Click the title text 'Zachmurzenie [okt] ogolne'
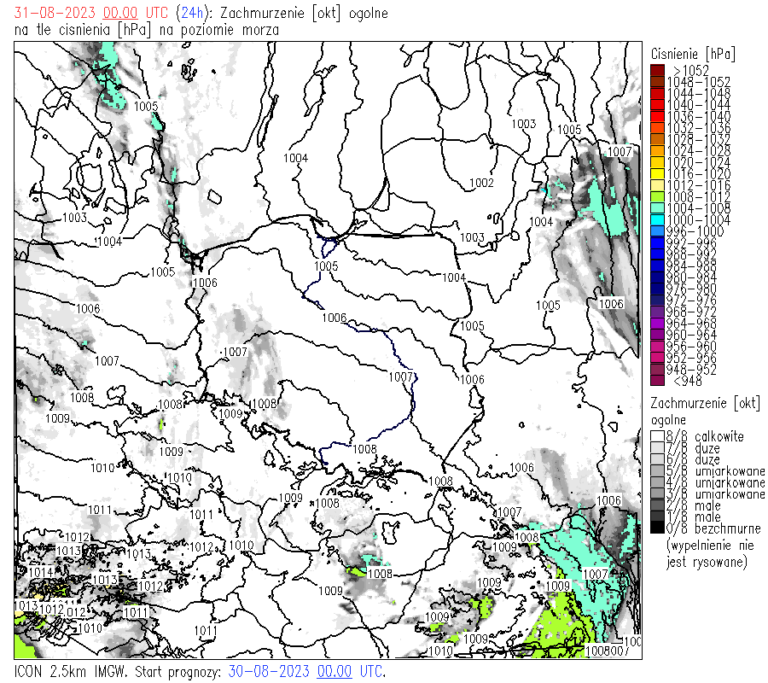Screen dimensions: 768x683 pyautogui.click(x=304, y=13)
